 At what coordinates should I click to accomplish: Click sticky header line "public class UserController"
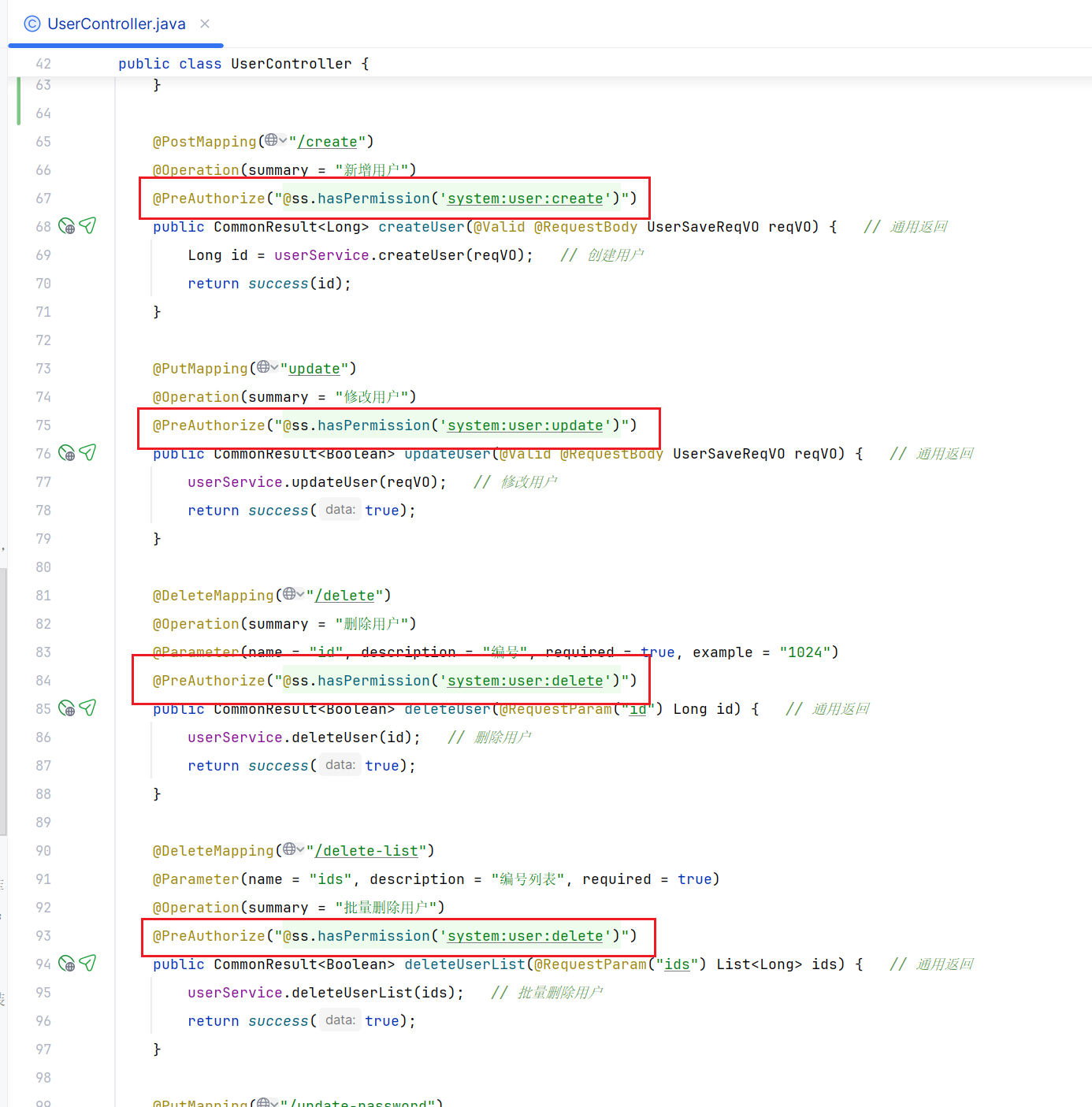point(243,64)
